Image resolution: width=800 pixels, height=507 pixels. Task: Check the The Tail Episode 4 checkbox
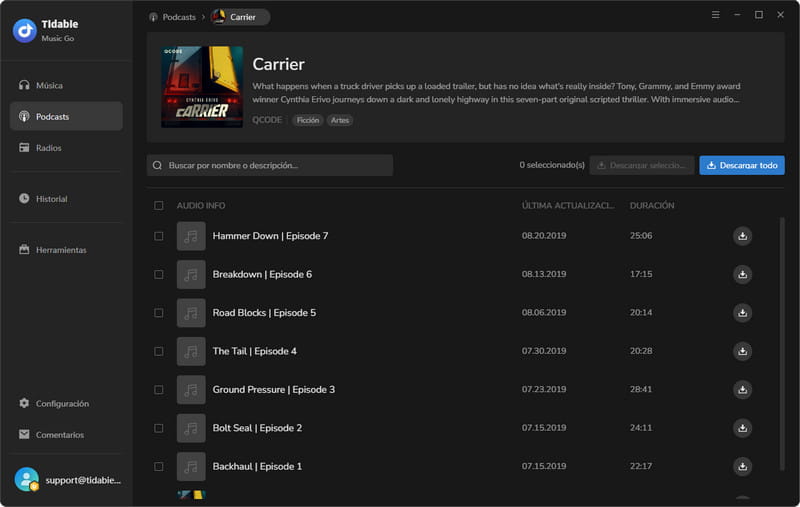[x=159, y=351]
